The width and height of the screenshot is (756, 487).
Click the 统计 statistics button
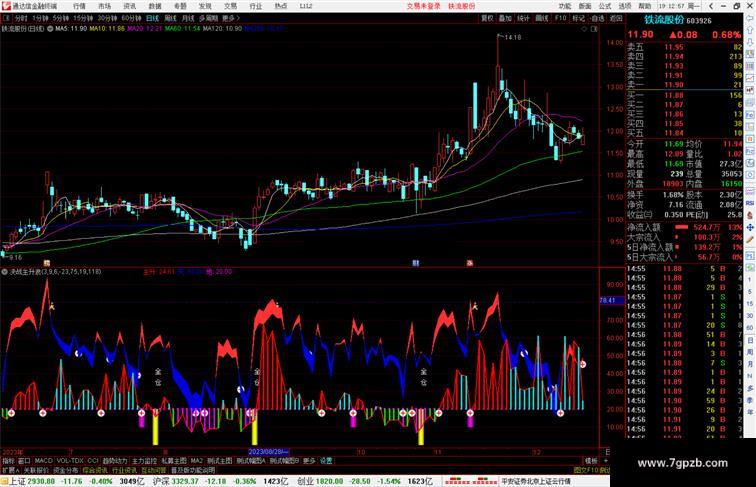click(523, 18)
